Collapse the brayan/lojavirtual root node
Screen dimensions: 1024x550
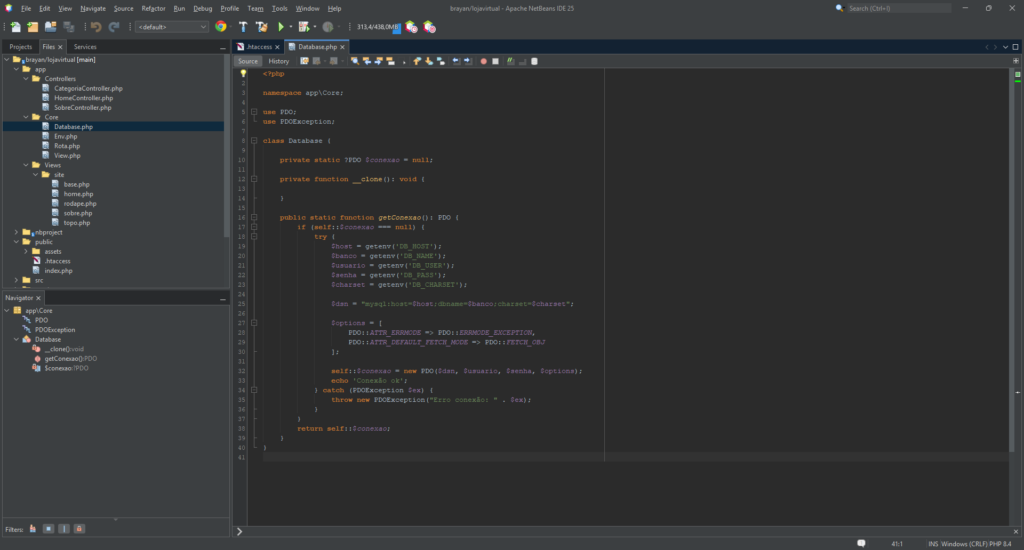click(7, 59)
